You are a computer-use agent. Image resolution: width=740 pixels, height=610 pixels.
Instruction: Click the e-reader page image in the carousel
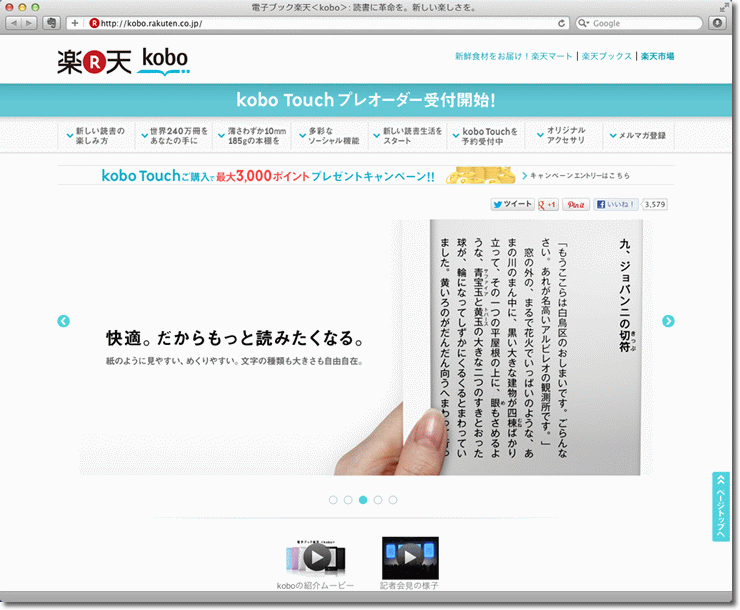tap(535, 348)
